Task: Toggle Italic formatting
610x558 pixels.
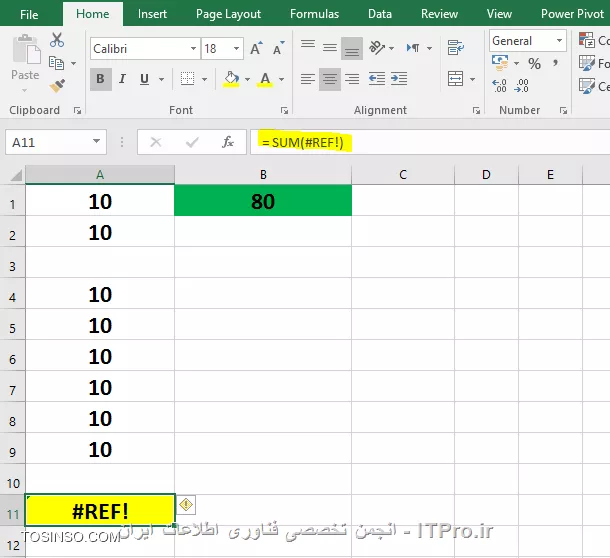Action: click(x=122, y=79)
